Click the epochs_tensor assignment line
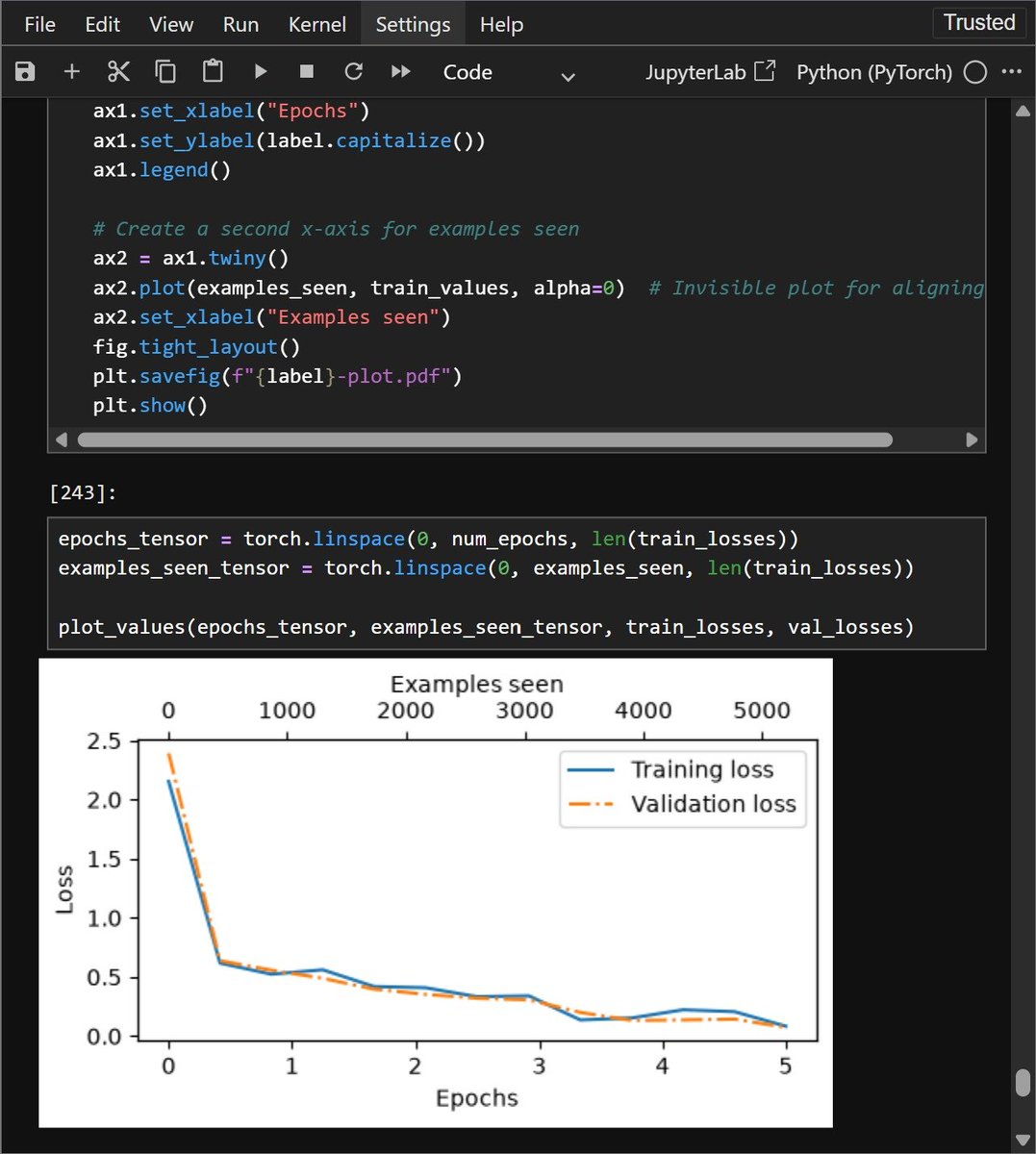The width and height of the screenshot is (1036, 1154). (428, 539)
